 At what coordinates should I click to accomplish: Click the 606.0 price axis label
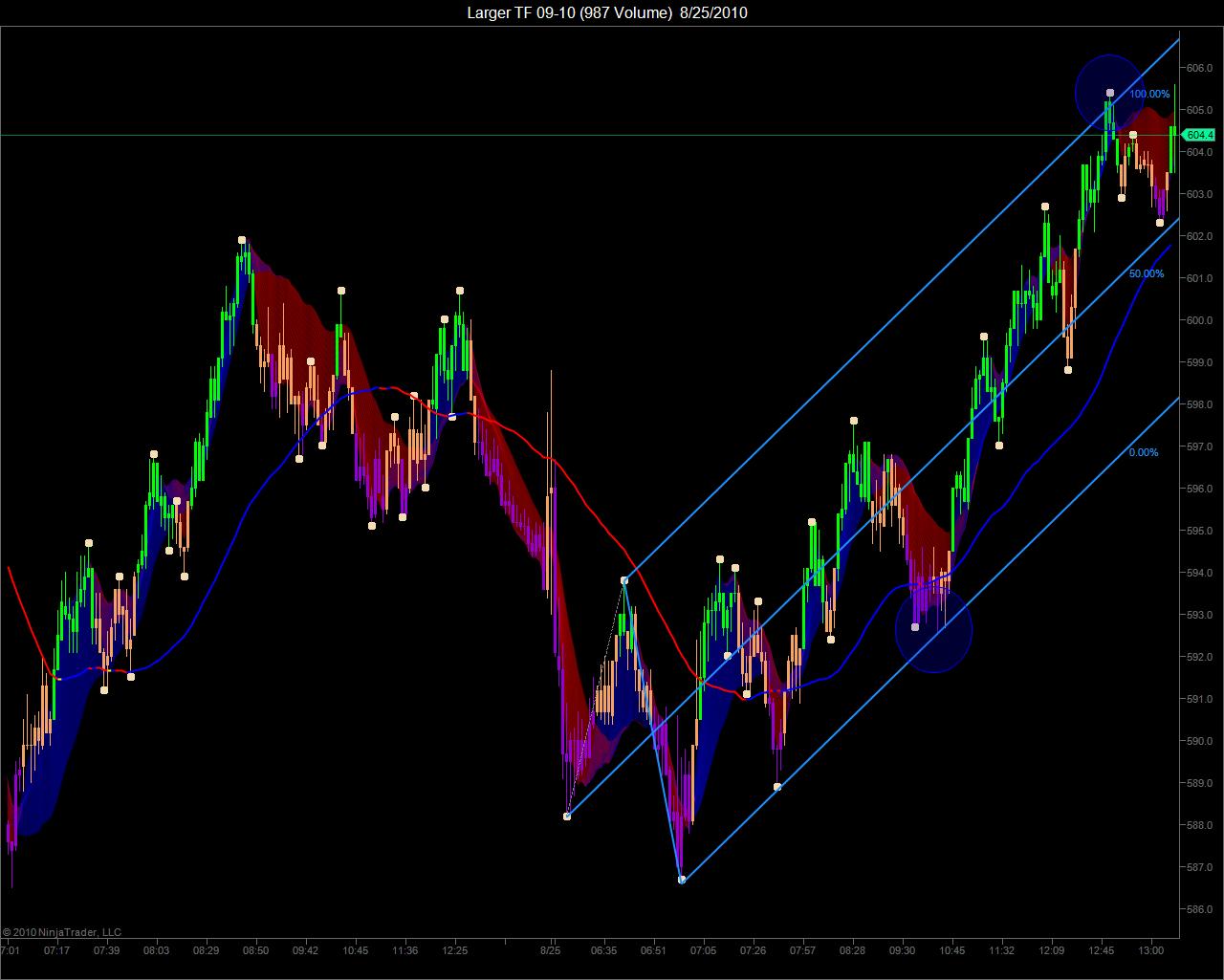1199,68
